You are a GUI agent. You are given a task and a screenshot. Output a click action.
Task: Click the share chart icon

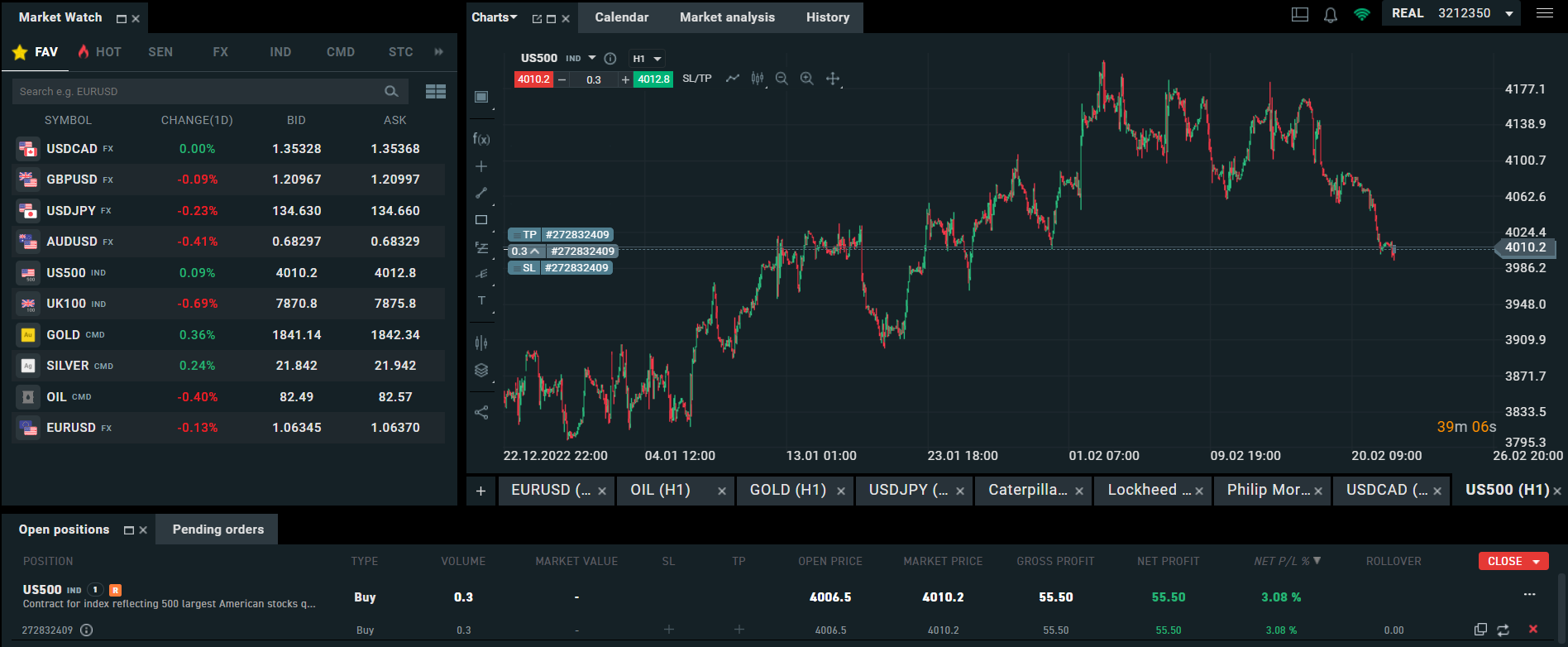coord(481,412)
